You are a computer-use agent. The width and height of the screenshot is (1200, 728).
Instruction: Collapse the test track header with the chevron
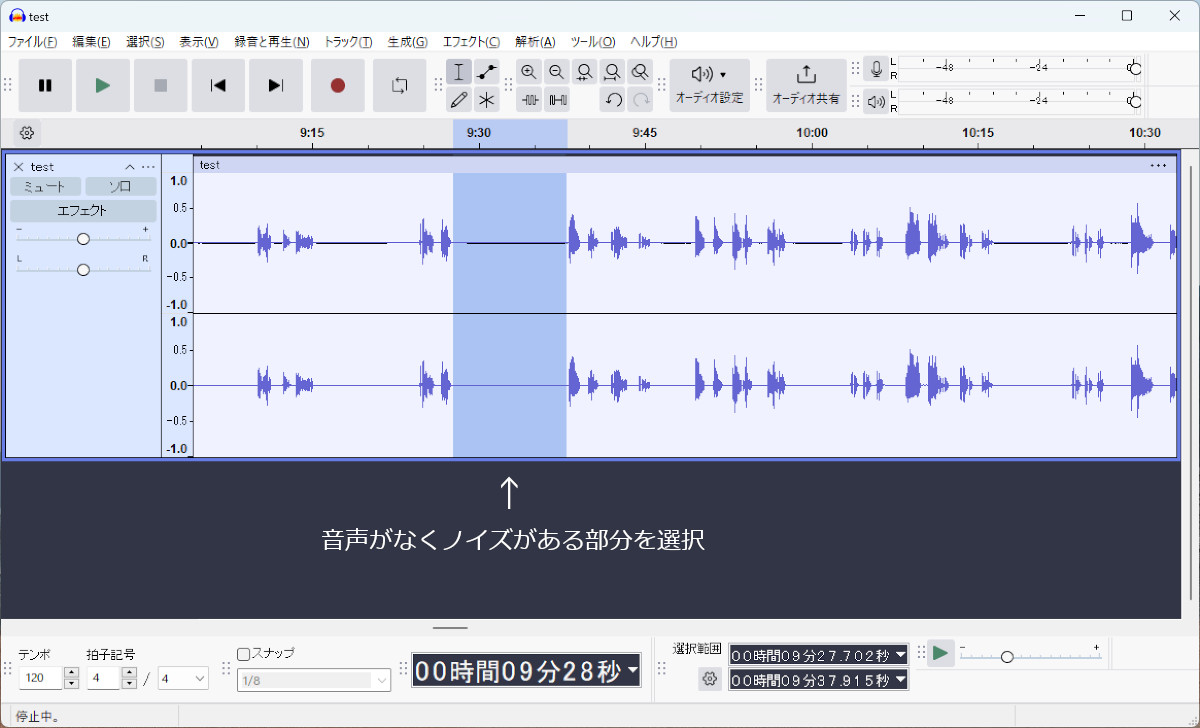[x=129, y=166]
